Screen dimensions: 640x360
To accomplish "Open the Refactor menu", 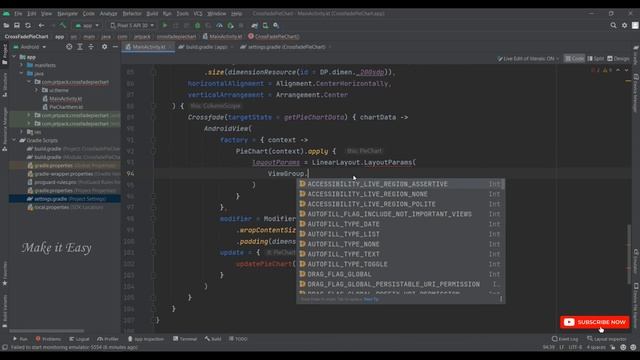I will coord(132,13).
